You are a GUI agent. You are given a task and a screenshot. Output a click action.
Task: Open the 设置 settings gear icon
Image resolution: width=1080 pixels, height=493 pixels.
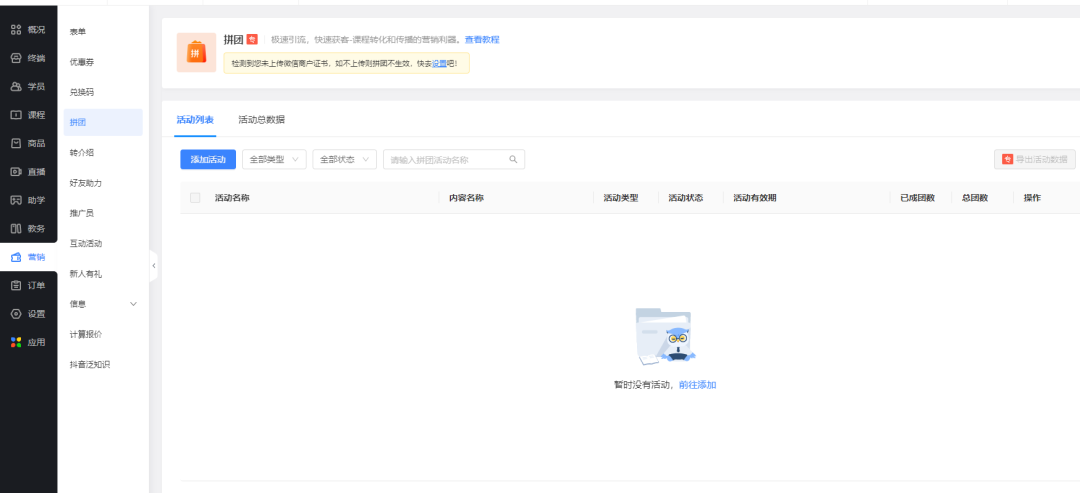[16, 314]
